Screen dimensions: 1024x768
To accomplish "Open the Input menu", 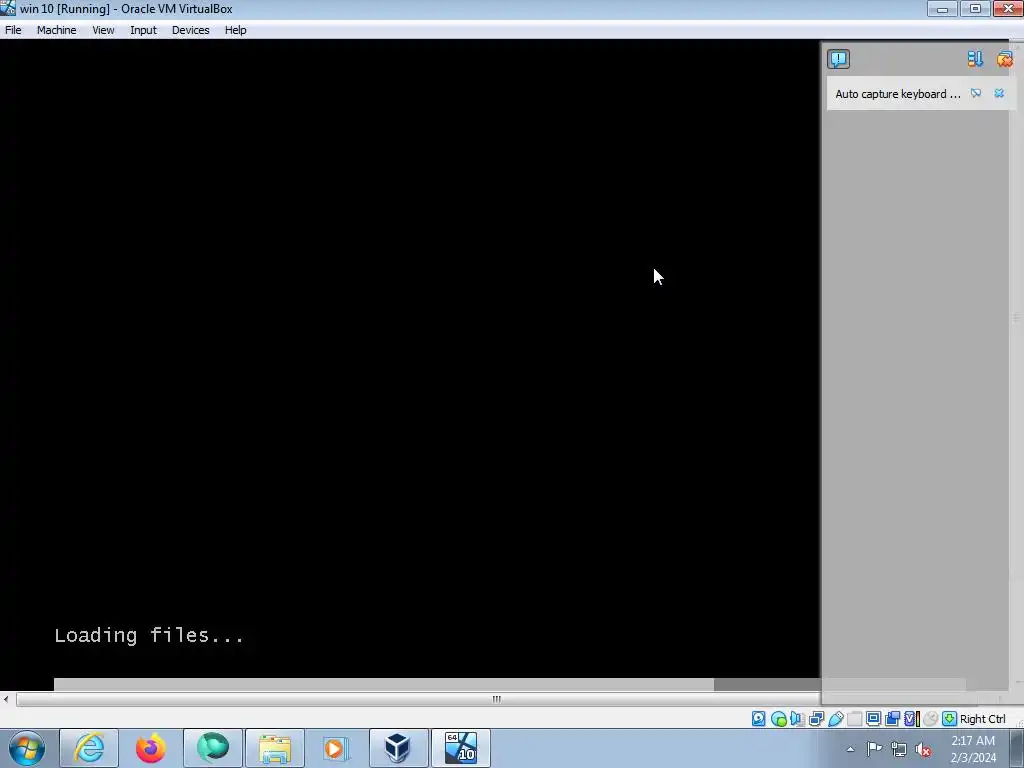I will click(143, 30).
